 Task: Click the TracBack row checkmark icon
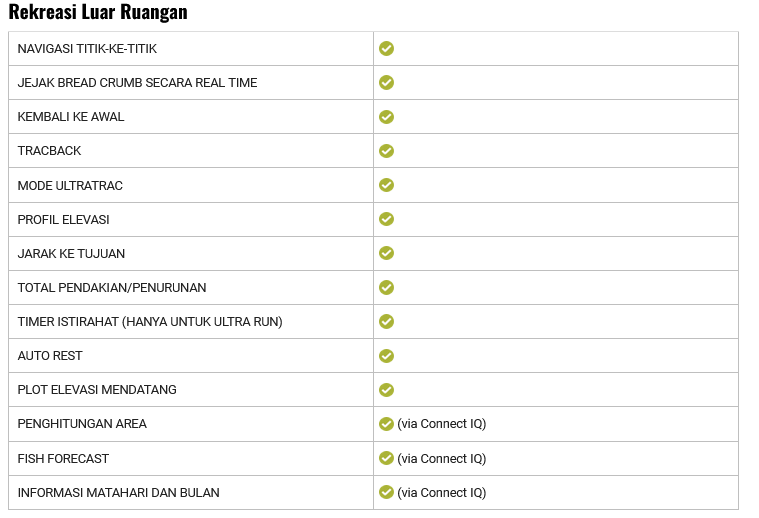386,151
